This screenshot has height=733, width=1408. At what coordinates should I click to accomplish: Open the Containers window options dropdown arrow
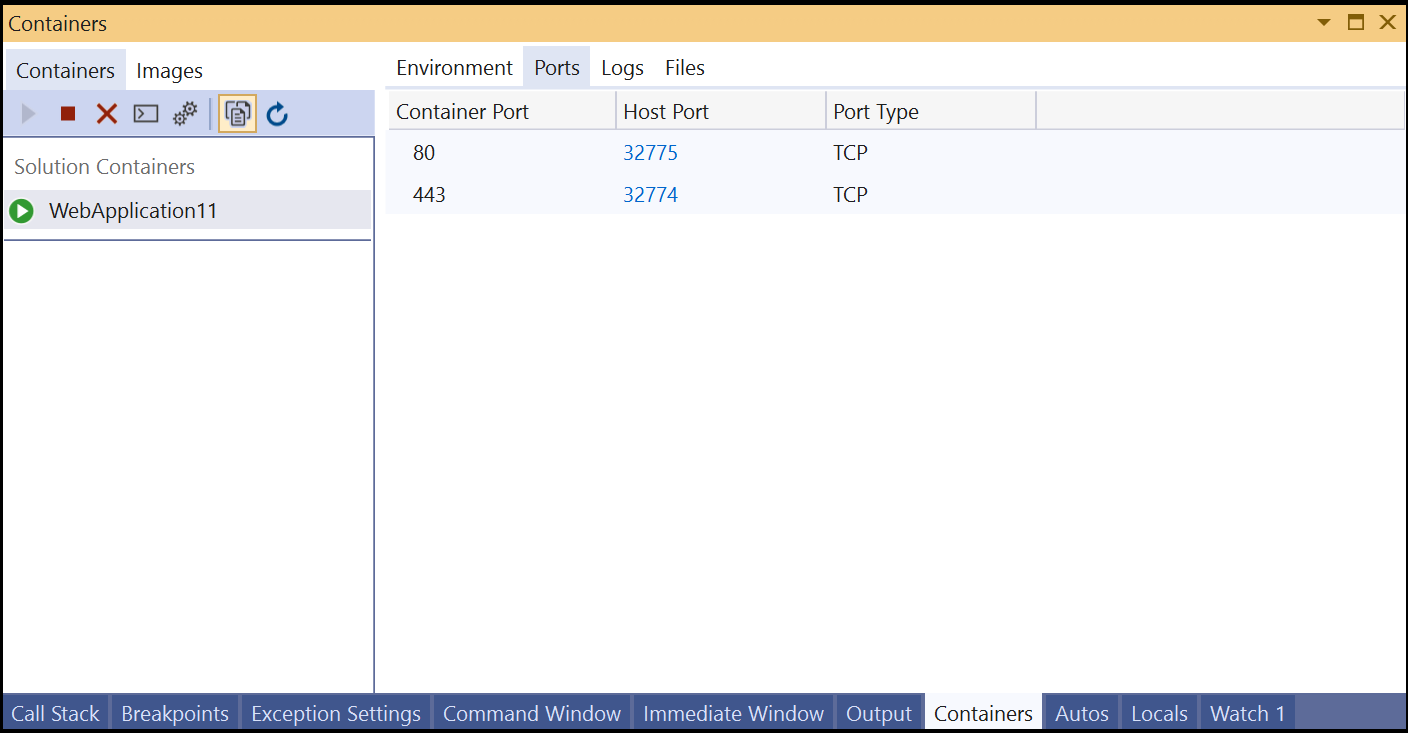pos(1323,22)
